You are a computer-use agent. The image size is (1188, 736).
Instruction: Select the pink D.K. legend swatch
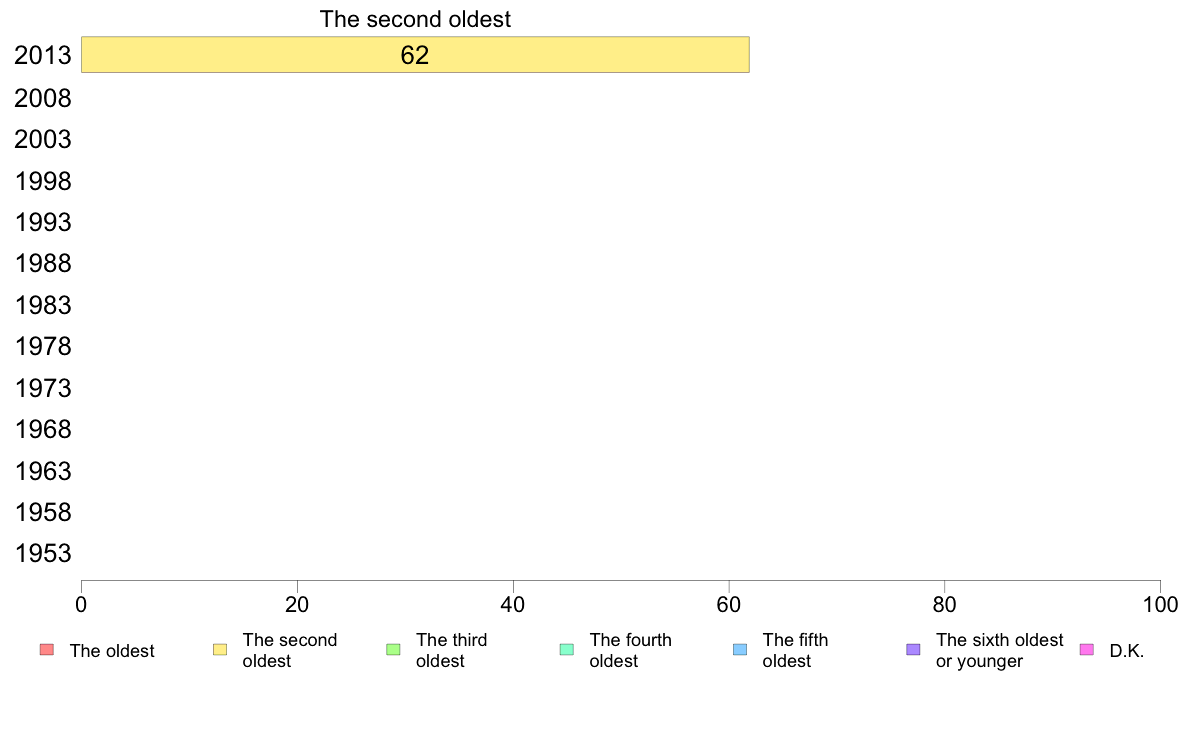[1086, 650]
